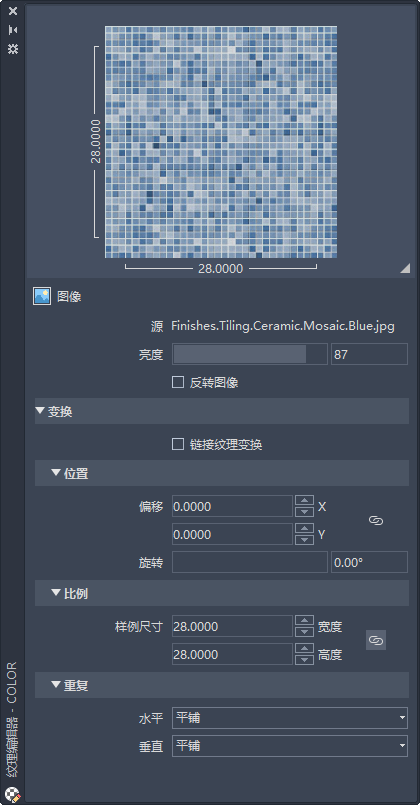Open the 水平 tiling dropdown
420x805 pixels.
pos(290,718)
